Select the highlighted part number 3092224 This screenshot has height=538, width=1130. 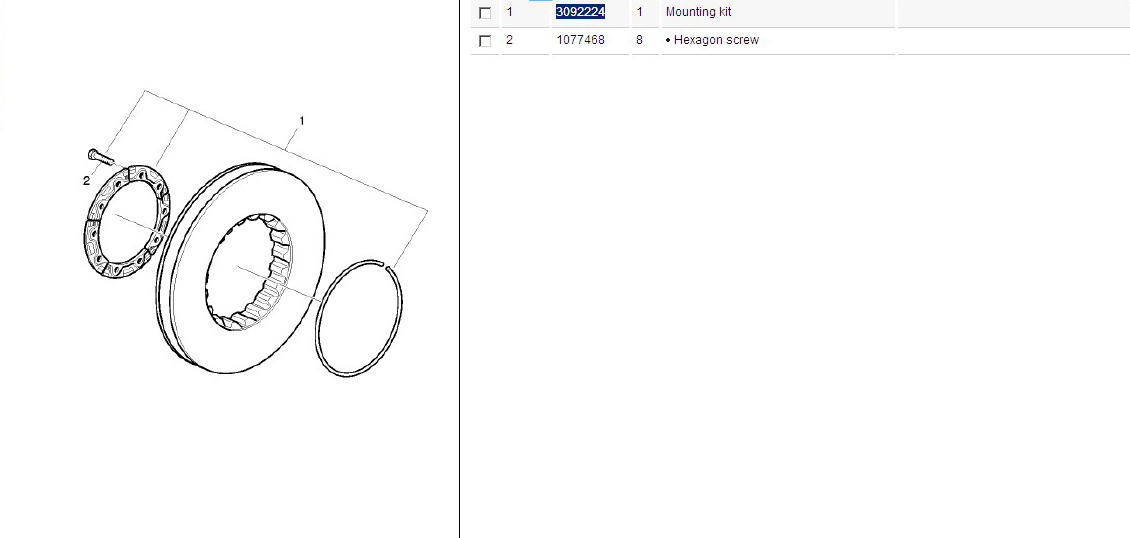click(x=580, y=12)
